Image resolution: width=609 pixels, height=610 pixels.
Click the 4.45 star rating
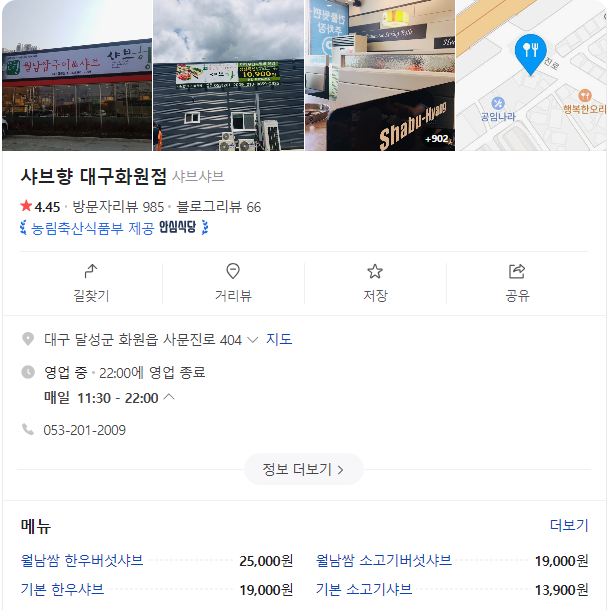point(40,207)
